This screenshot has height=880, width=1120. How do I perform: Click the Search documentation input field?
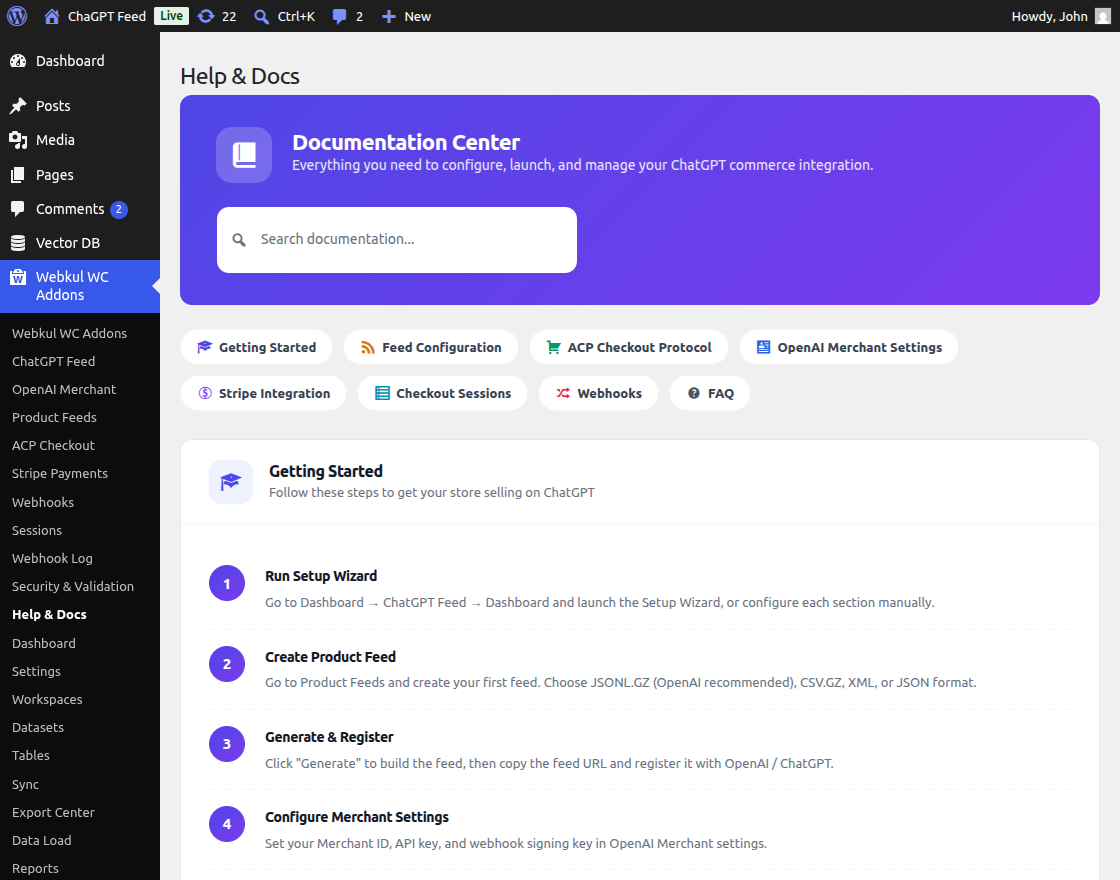tap(397, 240)
